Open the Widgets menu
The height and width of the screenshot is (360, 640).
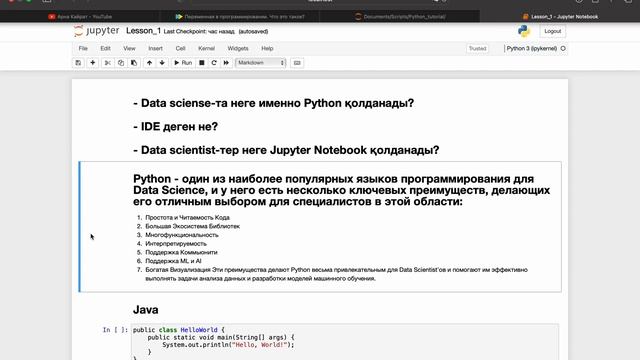pyautogui.click(x=238, y=48)
